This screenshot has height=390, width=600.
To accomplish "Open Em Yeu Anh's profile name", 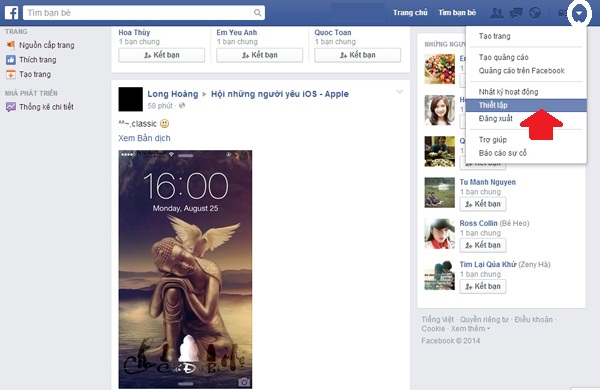I will (237, 33).
